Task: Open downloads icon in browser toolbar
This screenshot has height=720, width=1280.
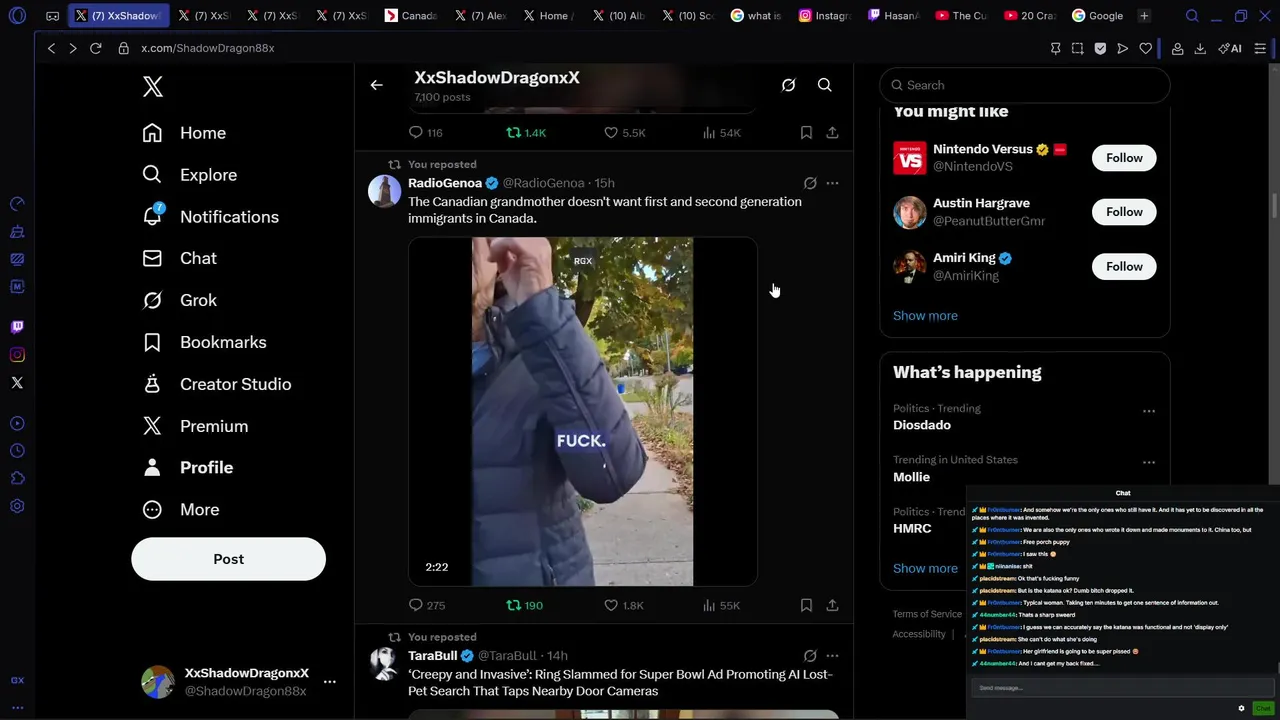Action: 1200,48
